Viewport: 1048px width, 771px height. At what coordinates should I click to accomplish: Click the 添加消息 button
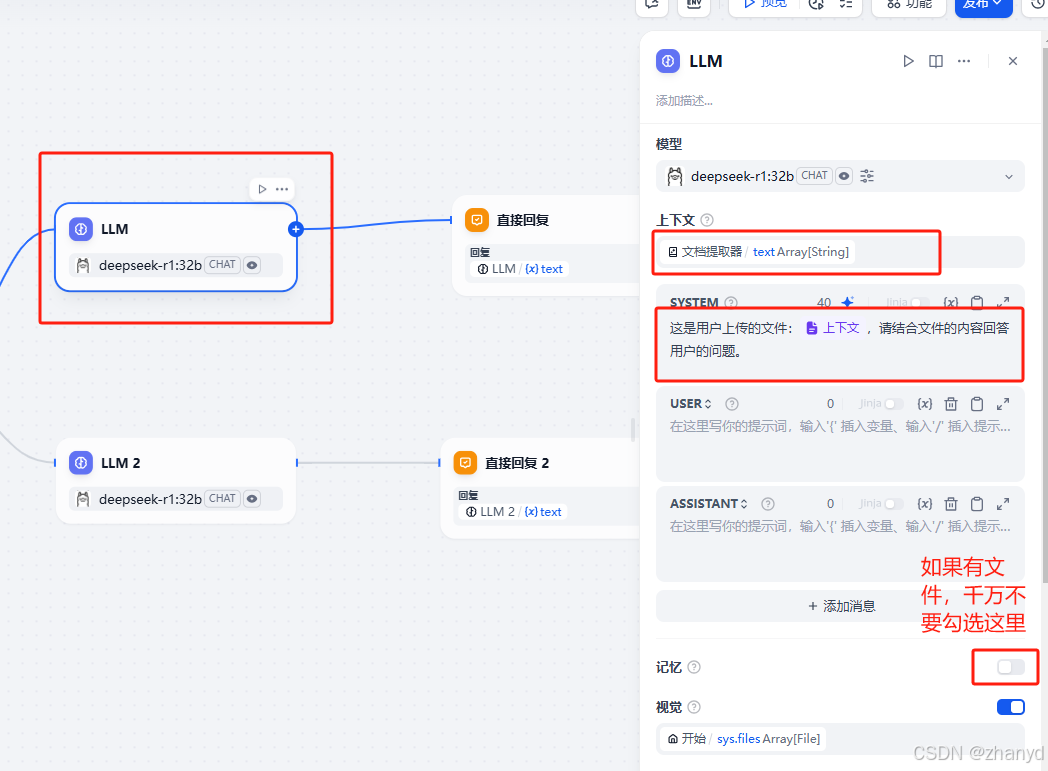click(x=840, y=606)
